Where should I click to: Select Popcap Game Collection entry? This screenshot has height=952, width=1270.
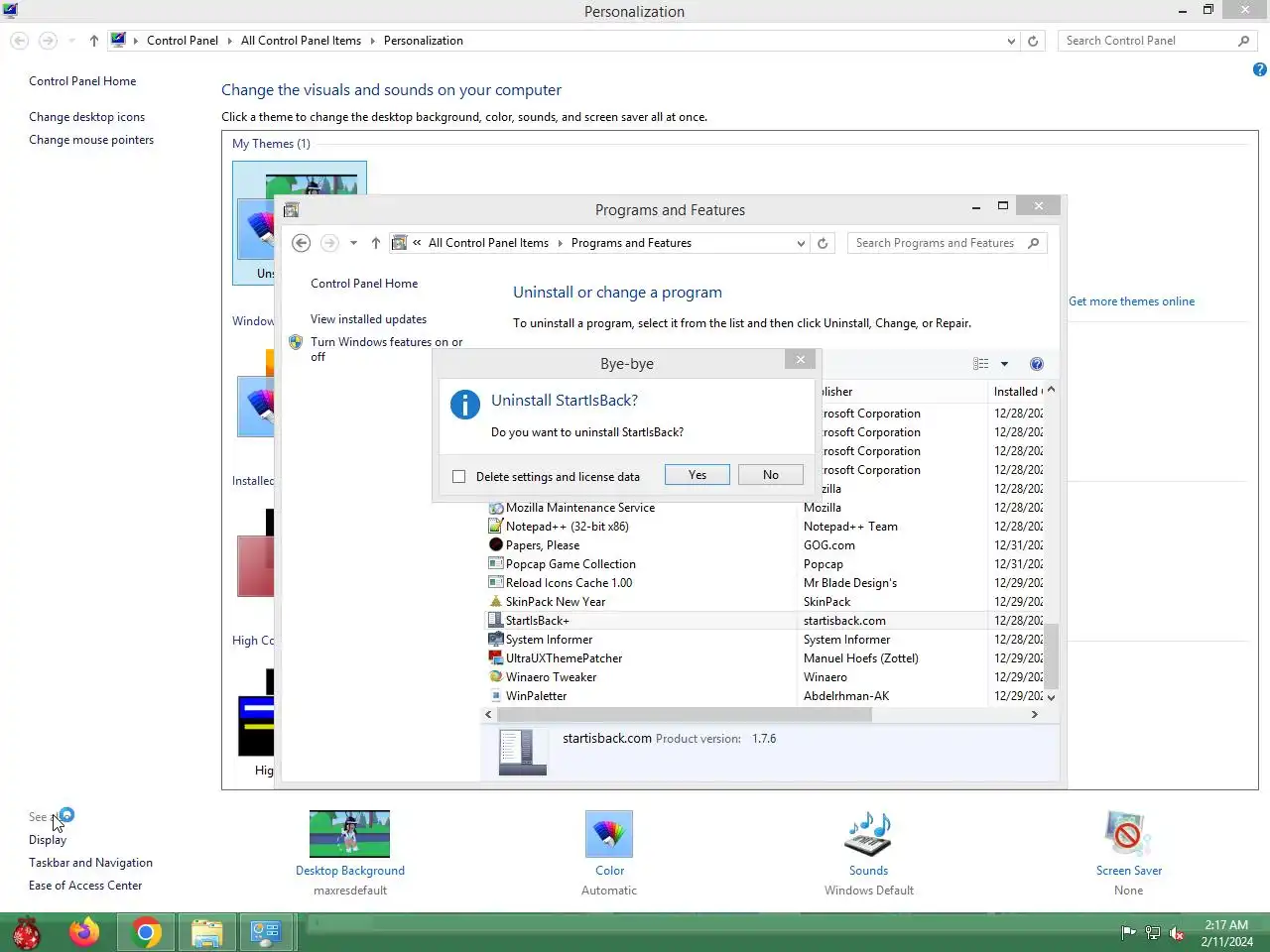click(571, 564)
